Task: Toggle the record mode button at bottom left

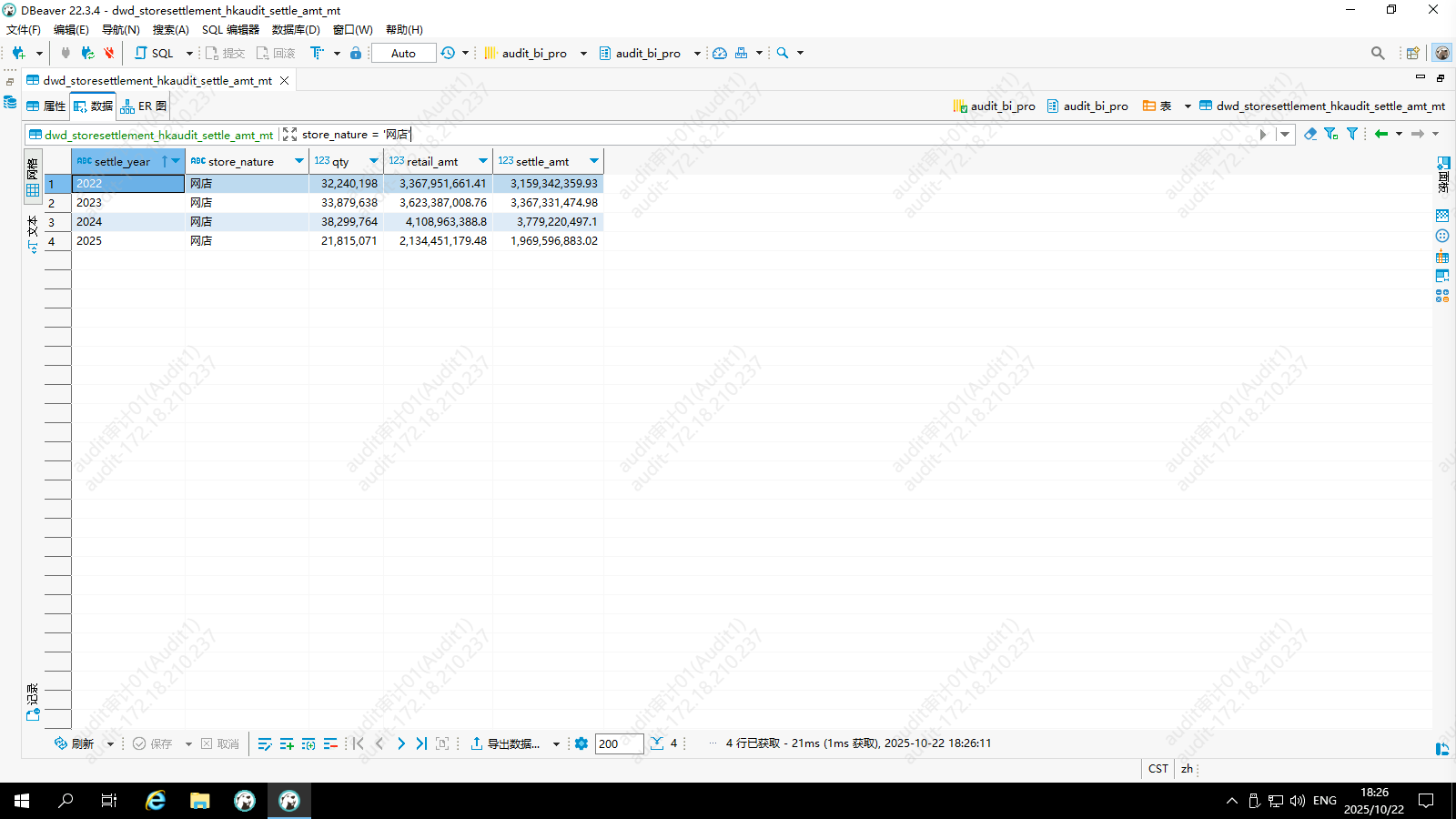Action: click(x=33, y=703)
